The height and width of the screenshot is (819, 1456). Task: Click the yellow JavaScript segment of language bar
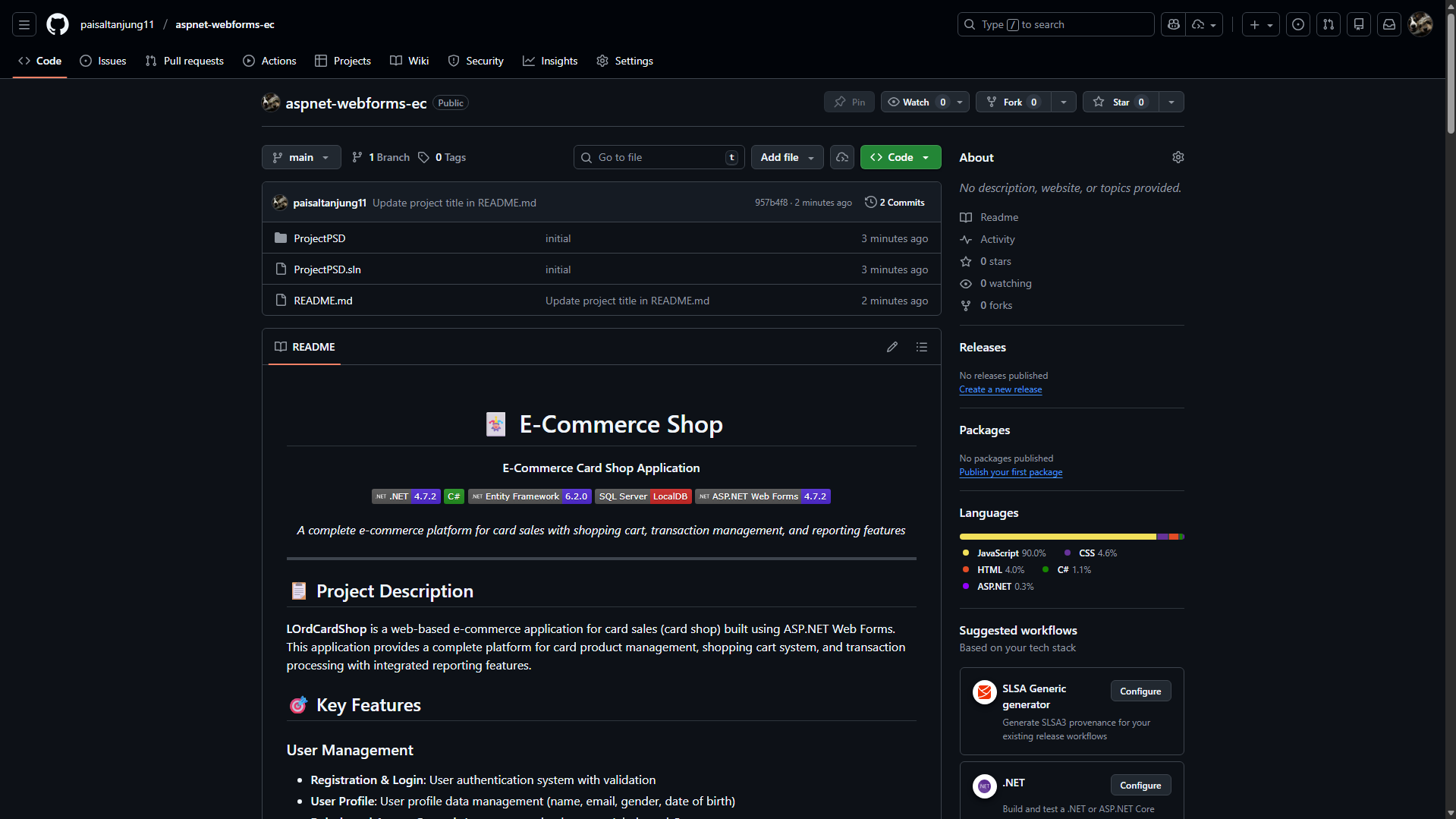(1058, 537)
